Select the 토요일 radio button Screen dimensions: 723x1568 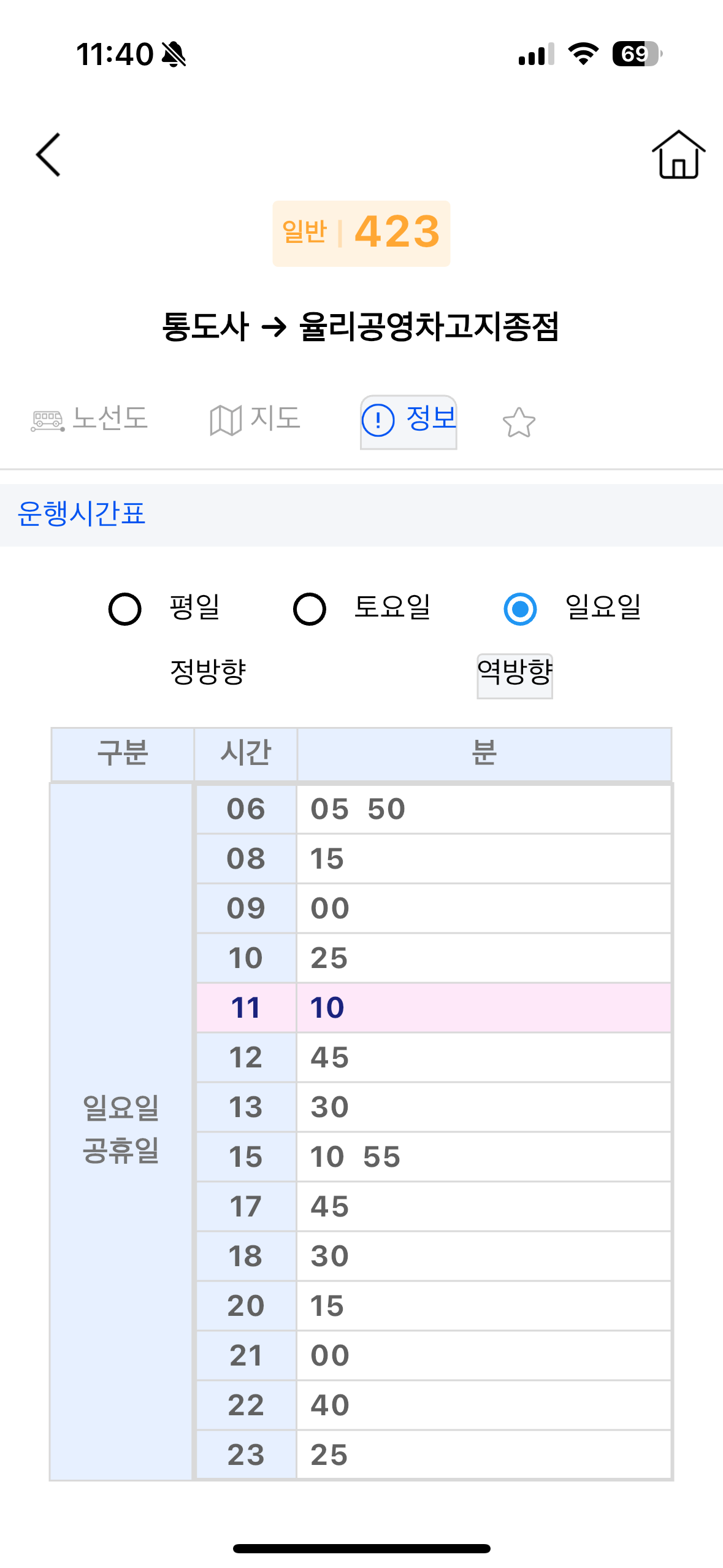tap(310, 609)
